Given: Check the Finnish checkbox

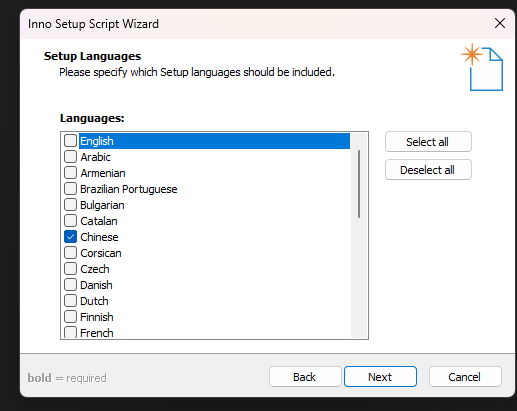Looking at the screenshot, I should (70, 317).
